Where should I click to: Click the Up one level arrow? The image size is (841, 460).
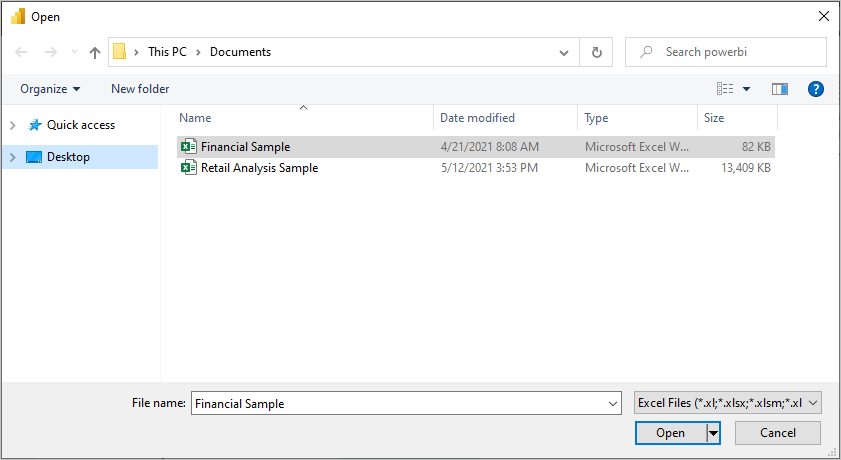(95, 52)
